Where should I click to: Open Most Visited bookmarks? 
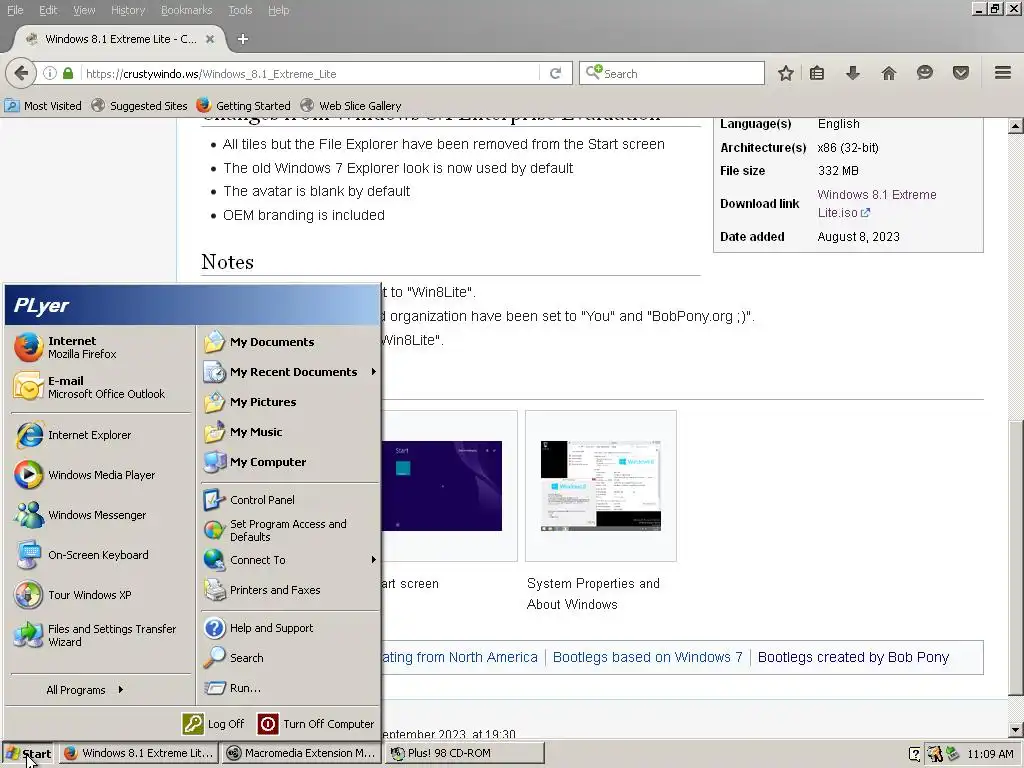pyautogui.click(x=43, y=106)
